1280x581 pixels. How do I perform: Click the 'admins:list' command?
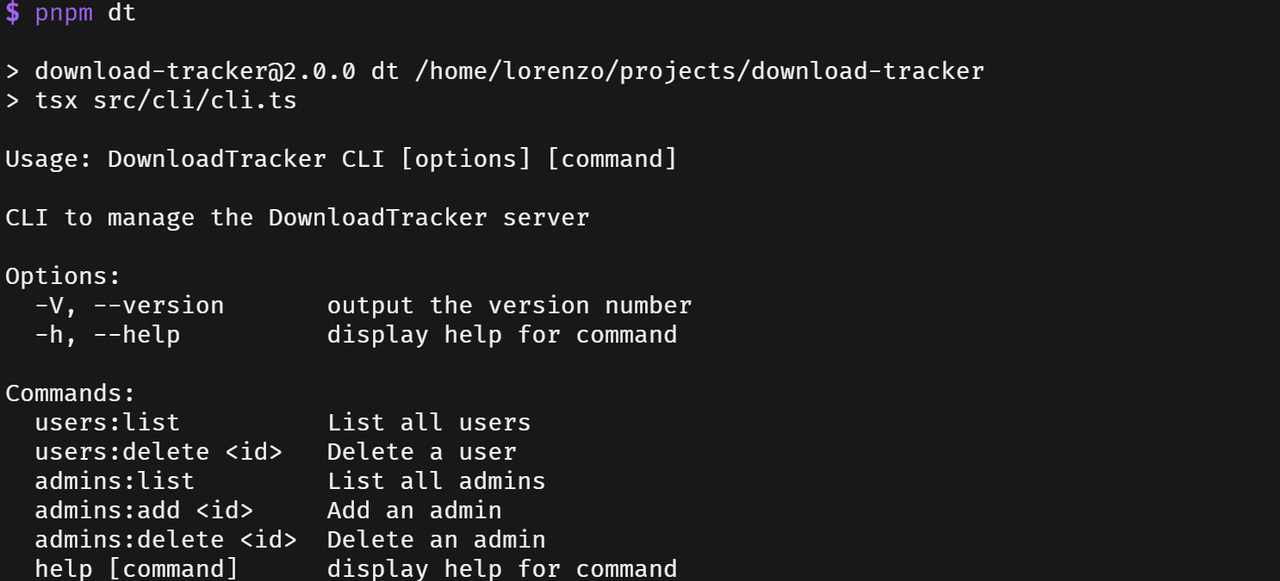click(x=114, y=481)
